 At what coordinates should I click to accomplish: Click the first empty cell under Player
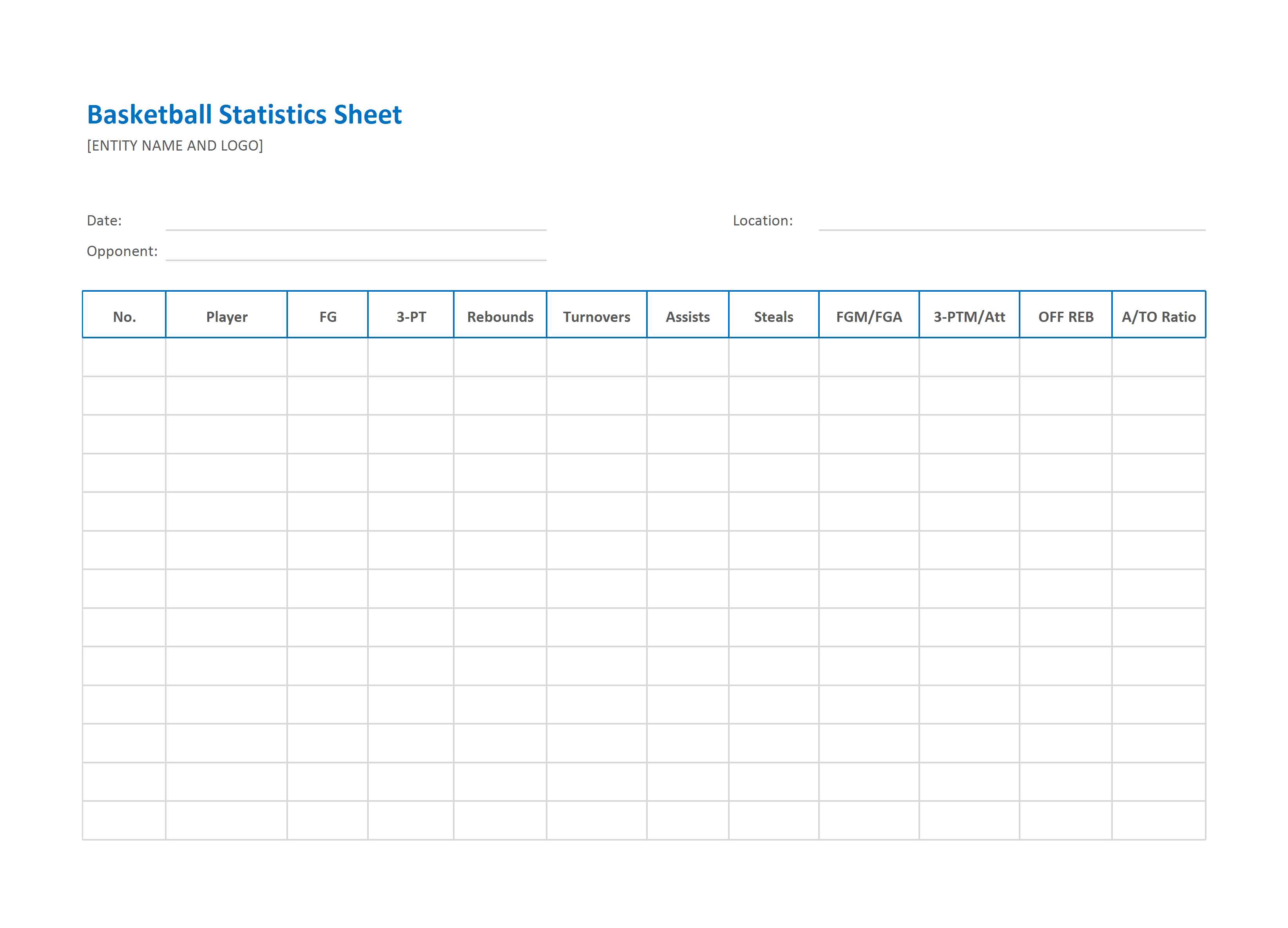[226, 357]
